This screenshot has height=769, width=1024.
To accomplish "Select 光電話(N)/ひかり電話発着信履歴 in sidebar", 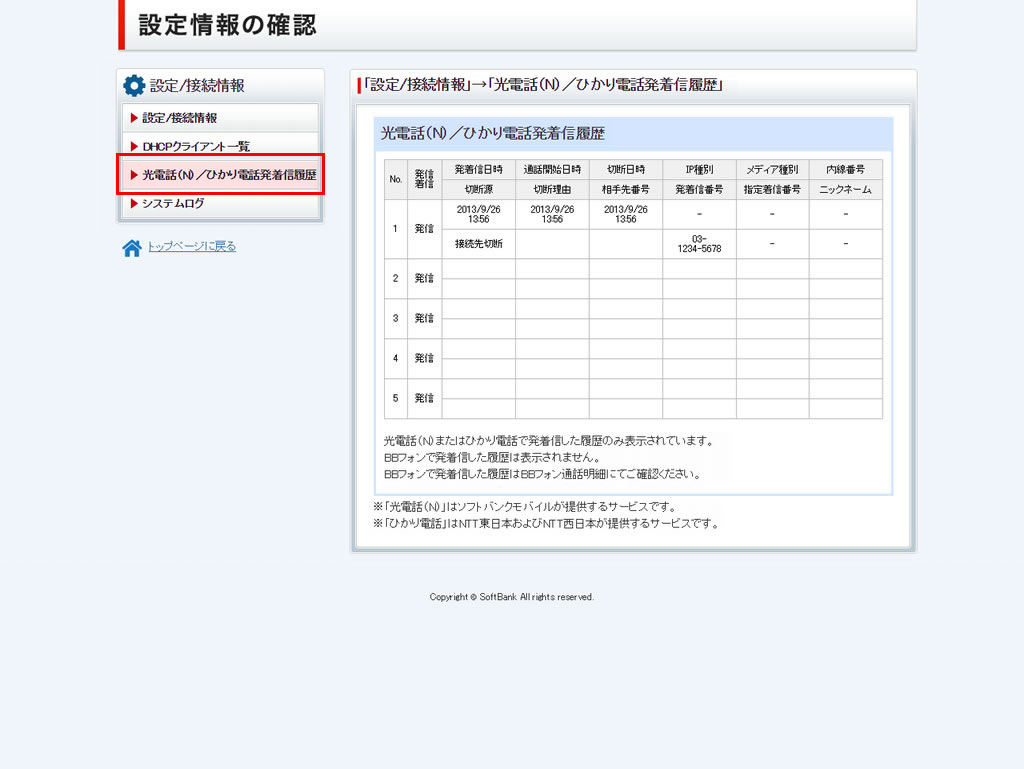I will [220, 174].
